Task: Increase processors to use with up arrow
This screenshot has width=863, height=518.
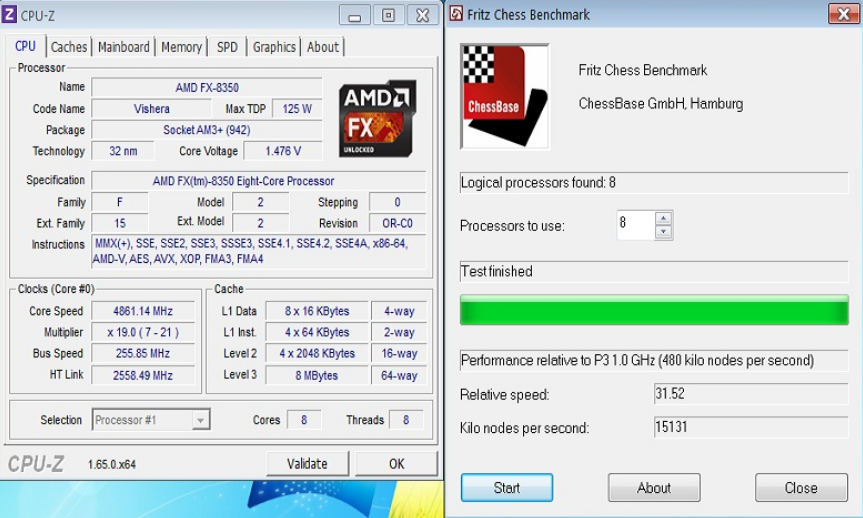Action: coord(663,218)
